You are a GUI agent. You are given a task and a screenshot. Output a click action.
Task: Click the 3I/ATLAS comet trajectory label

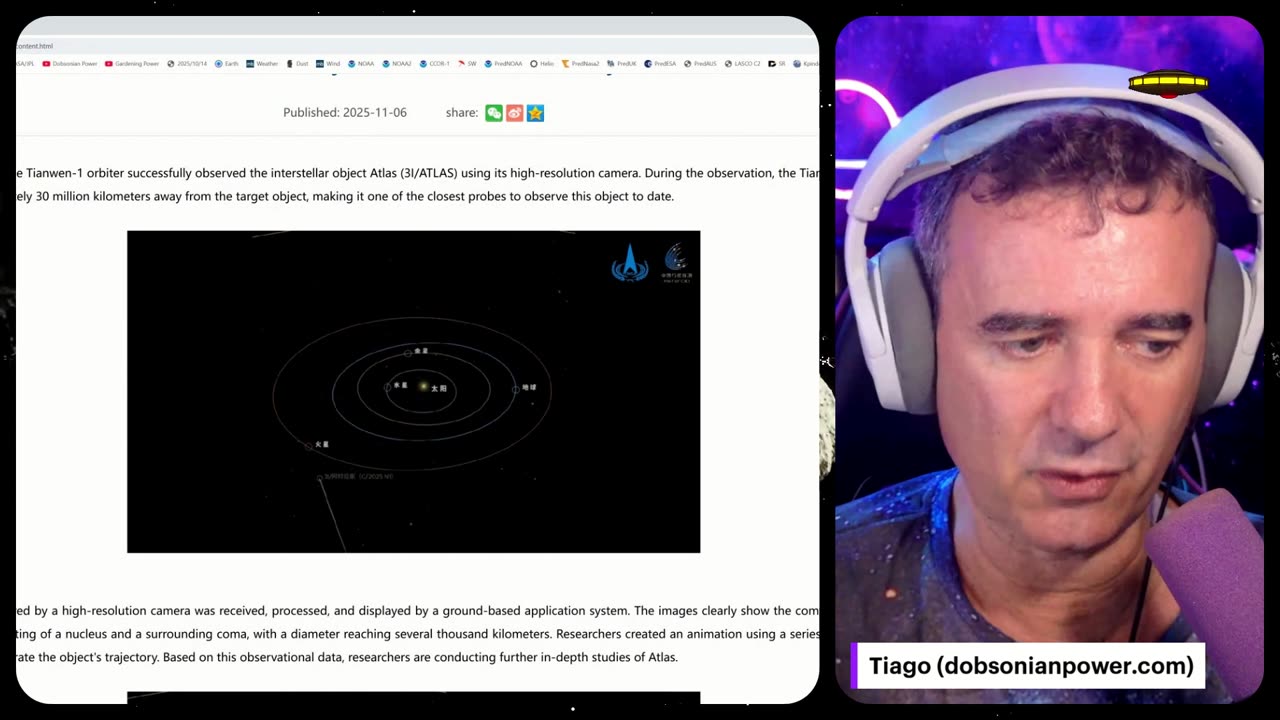358,476
